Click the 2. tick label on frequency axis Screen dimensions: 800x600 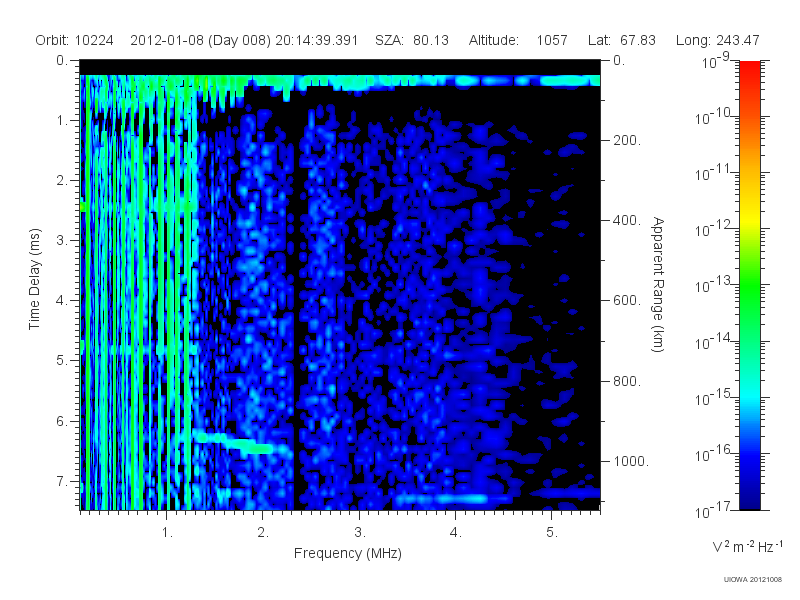click(x=263, y=532)
